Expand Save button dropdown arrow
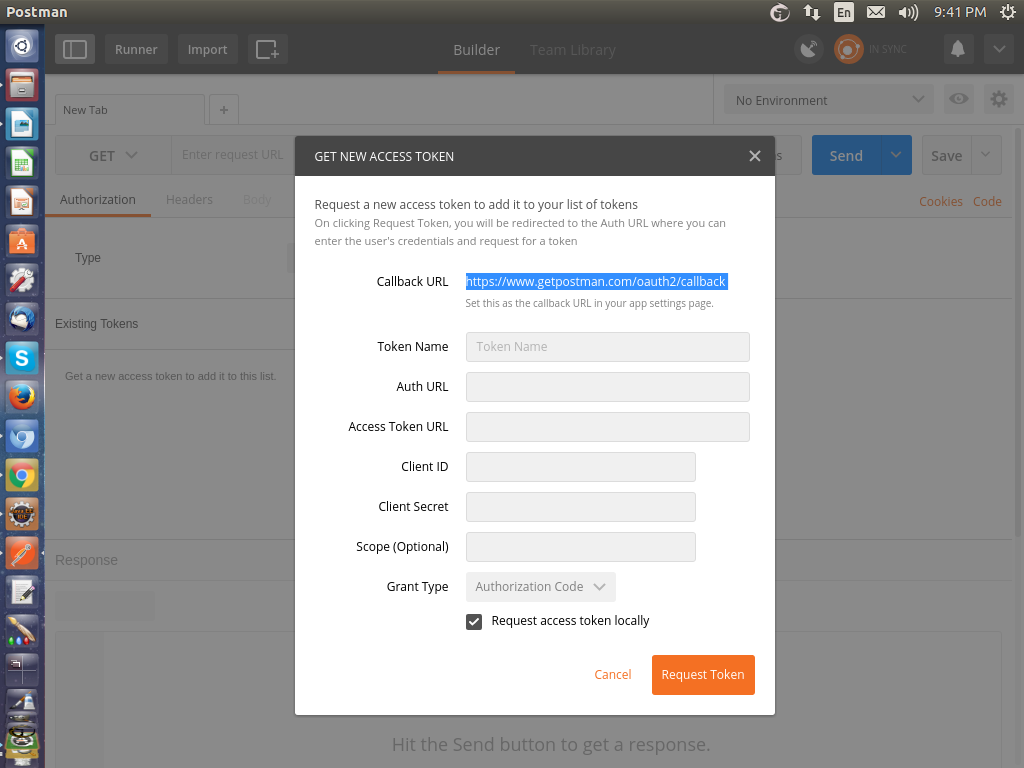1024x768 pixels. tap(986, 155)
